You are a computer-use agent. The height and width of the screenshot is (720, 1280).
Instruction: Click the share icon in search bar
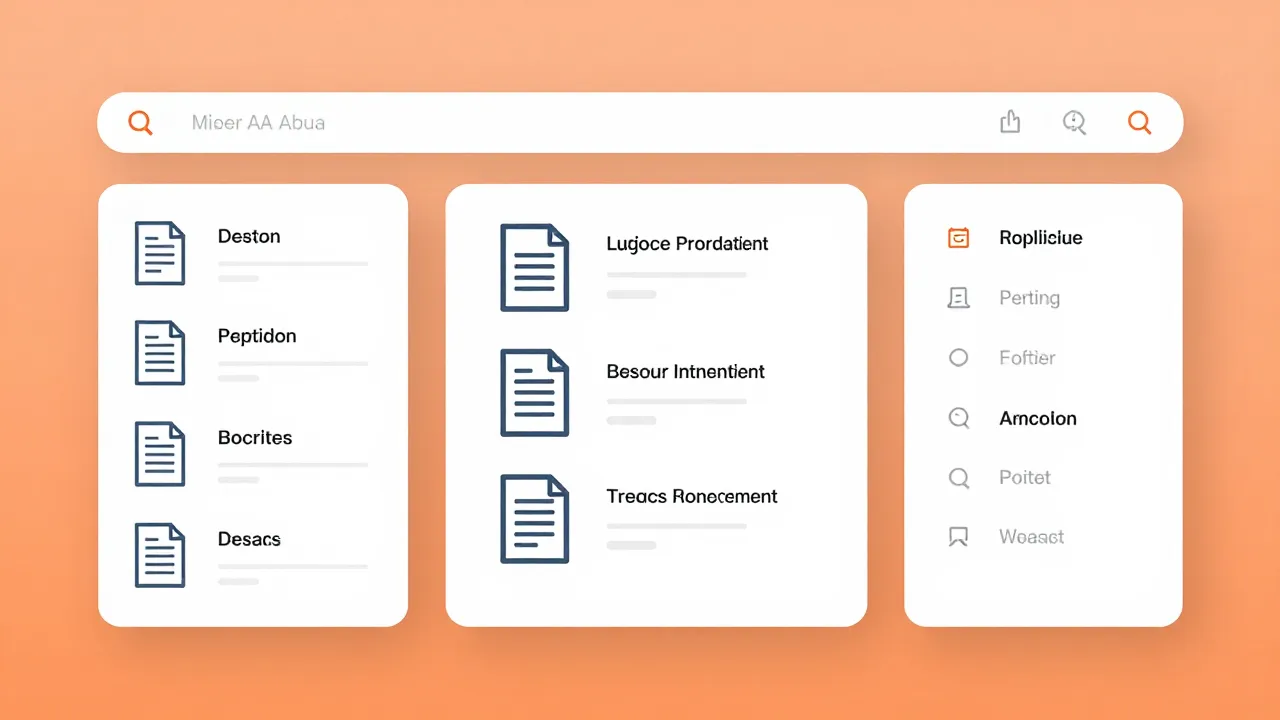coord(1010,122)
